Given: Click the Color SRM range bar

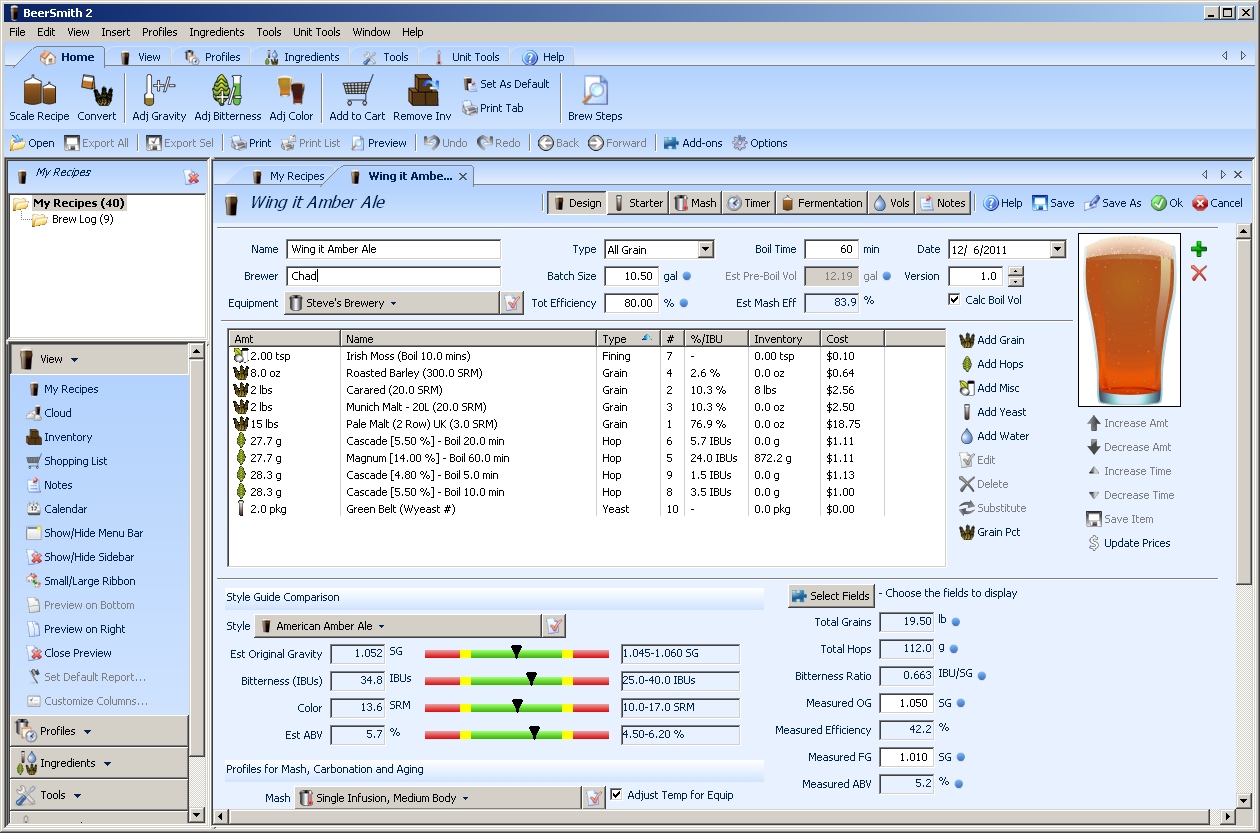Looking at the screenshot, I should point(516,708).
